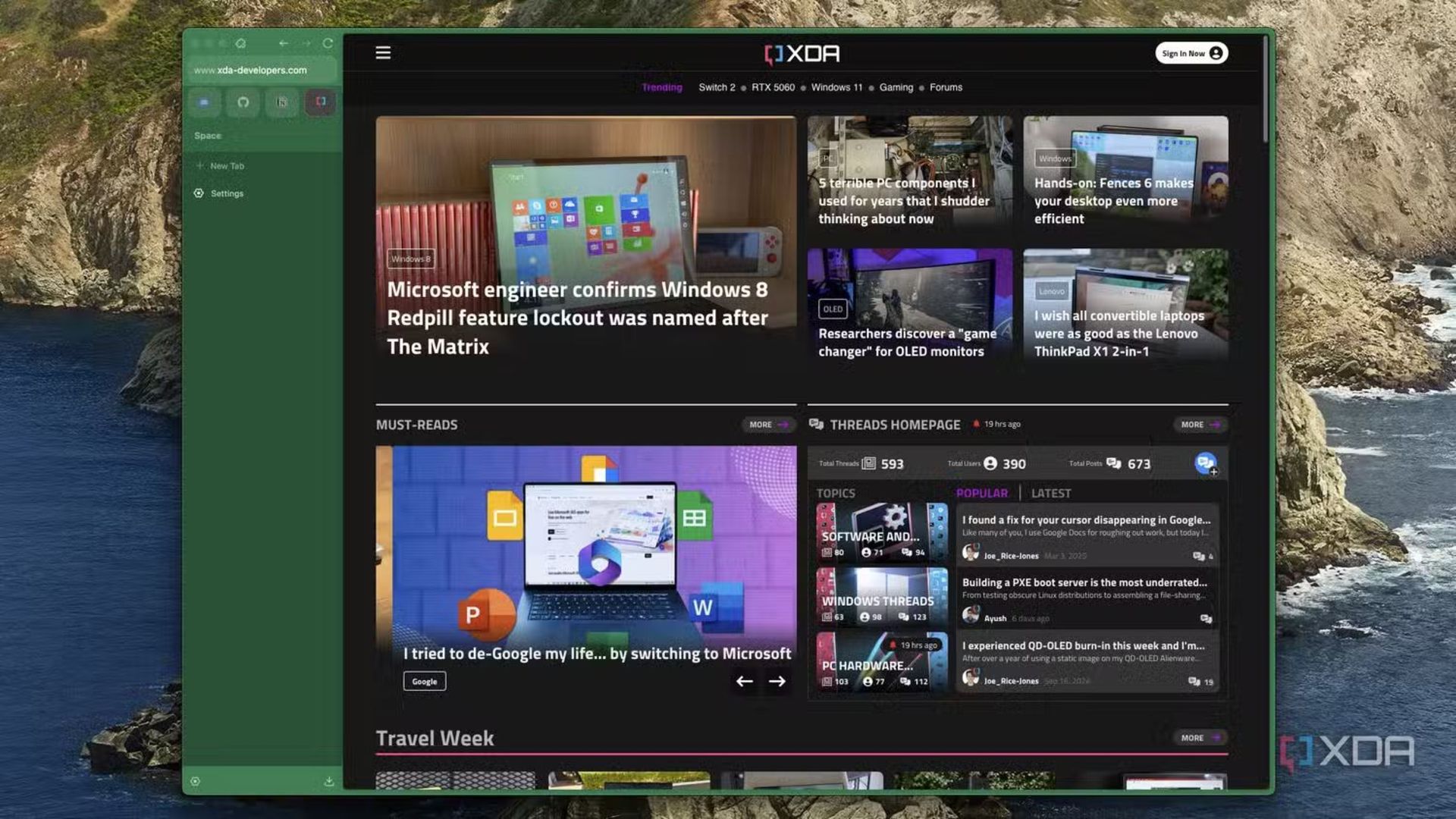The height and width of the screenshot is (819, 1456).
Task: Open downloads via the sidebar bottom icon
Action: [328, 782]
